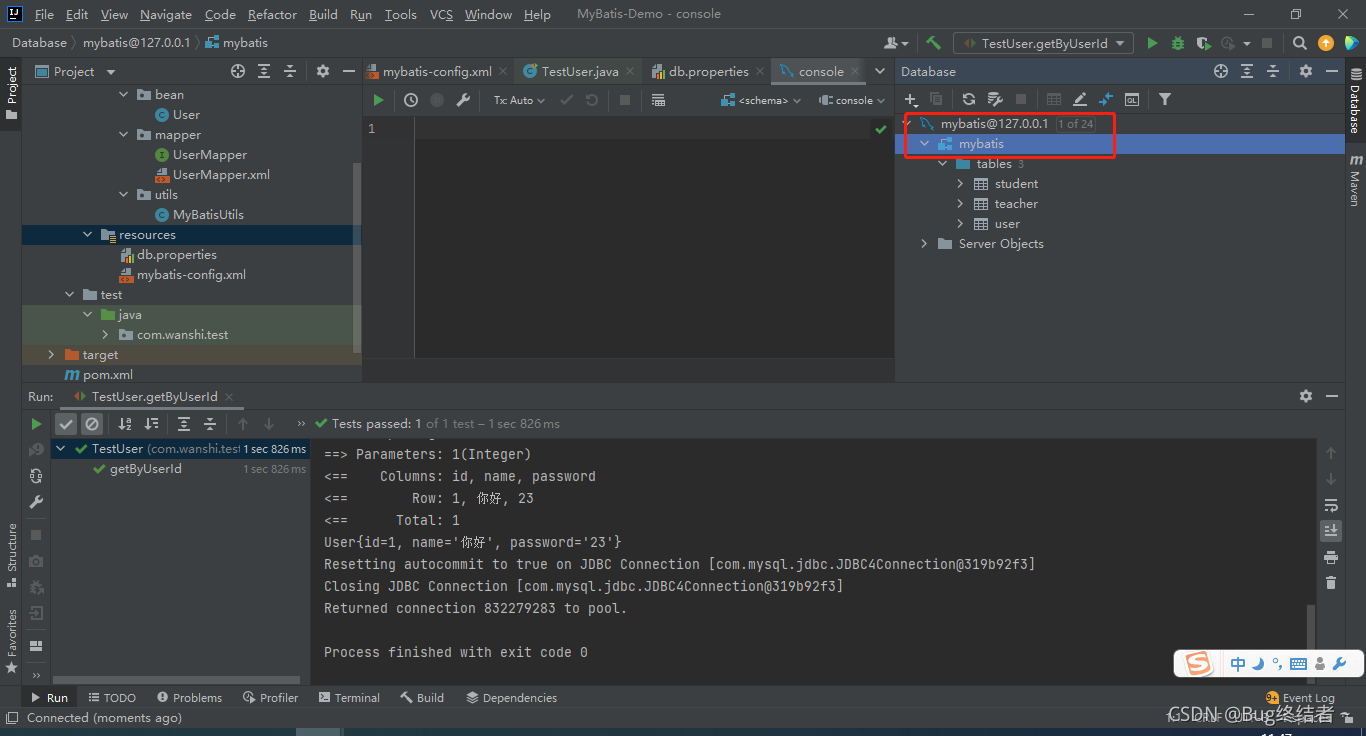Expand the student table node
This screenshot has height=736, width=1366.
click(x=960, y=184)
